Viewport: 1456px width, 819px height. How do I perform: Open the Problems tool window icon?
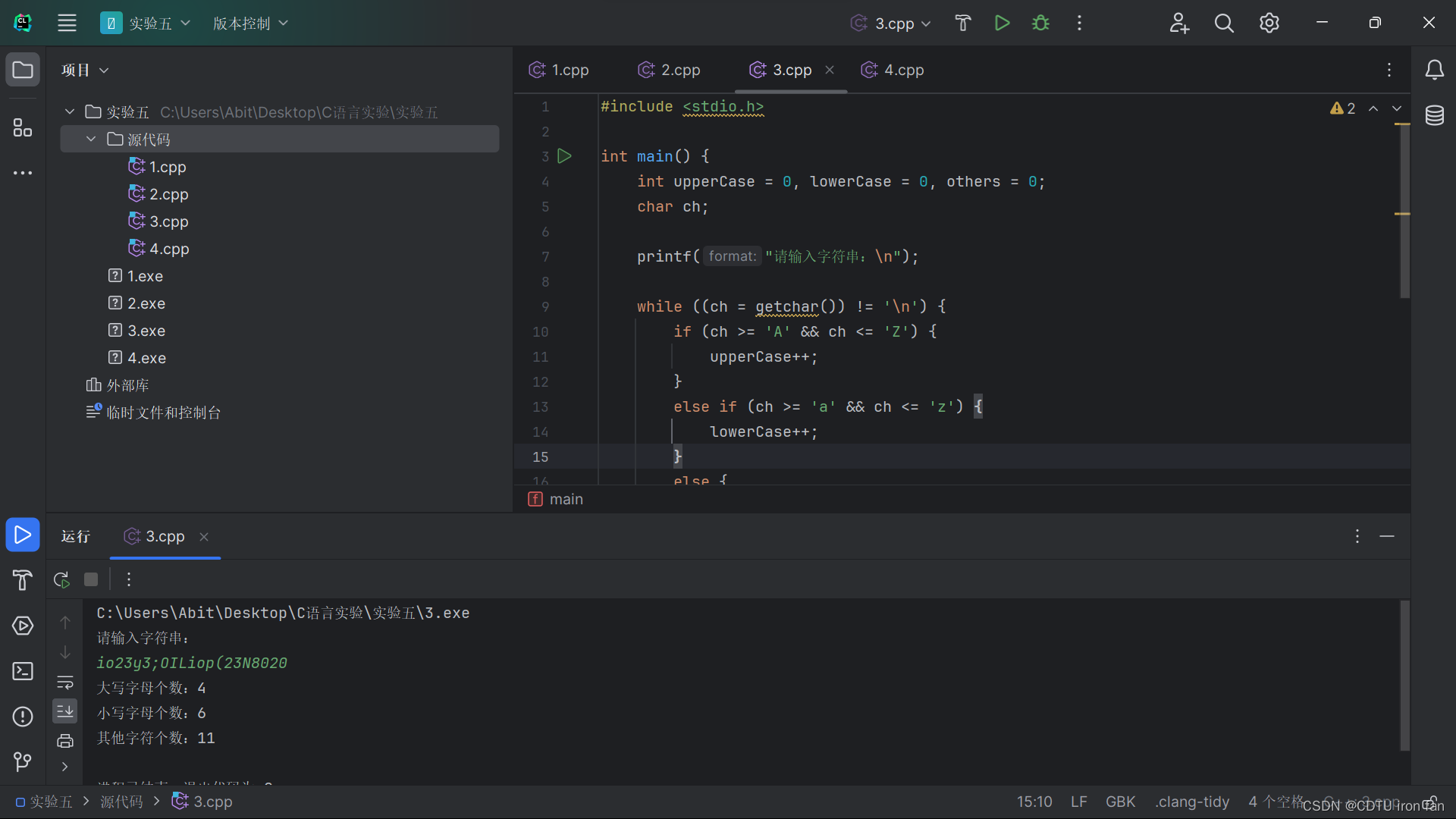tap(23, 717)
